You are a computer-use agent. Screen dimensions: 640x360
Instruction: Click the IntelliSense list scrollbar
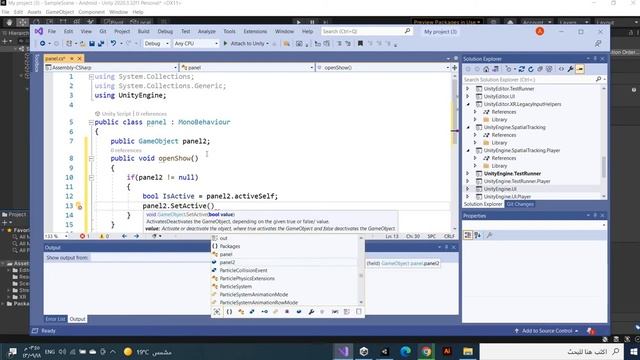click(x=361, y=270)
